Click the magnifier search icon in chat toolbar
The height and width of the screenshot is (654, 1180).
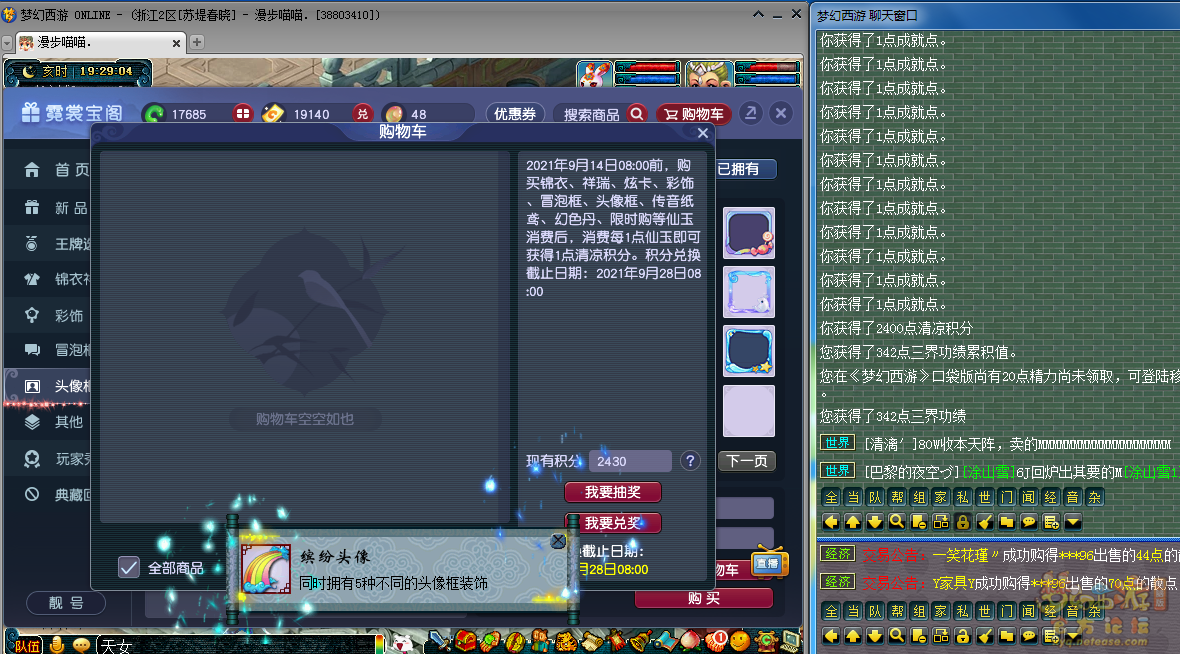(x=896, y=521)
